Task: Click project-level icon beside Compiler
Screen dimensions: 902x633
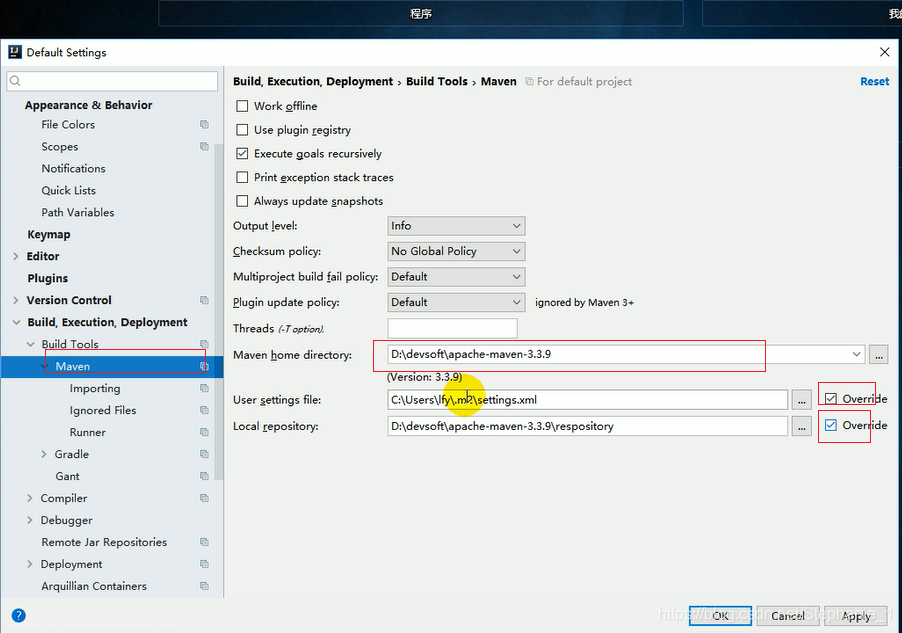Action: (204, 498)
